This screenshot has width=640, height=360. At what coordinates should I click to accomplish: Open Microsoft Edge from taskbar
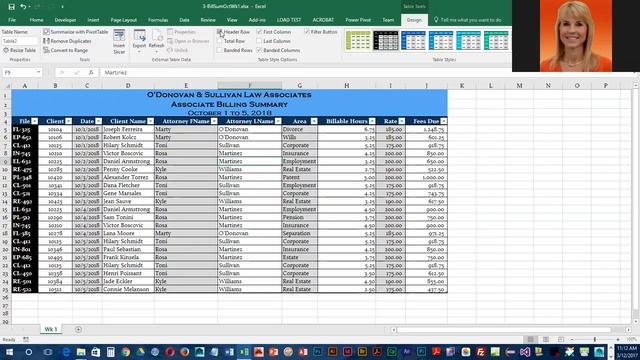tap(66, 352)
